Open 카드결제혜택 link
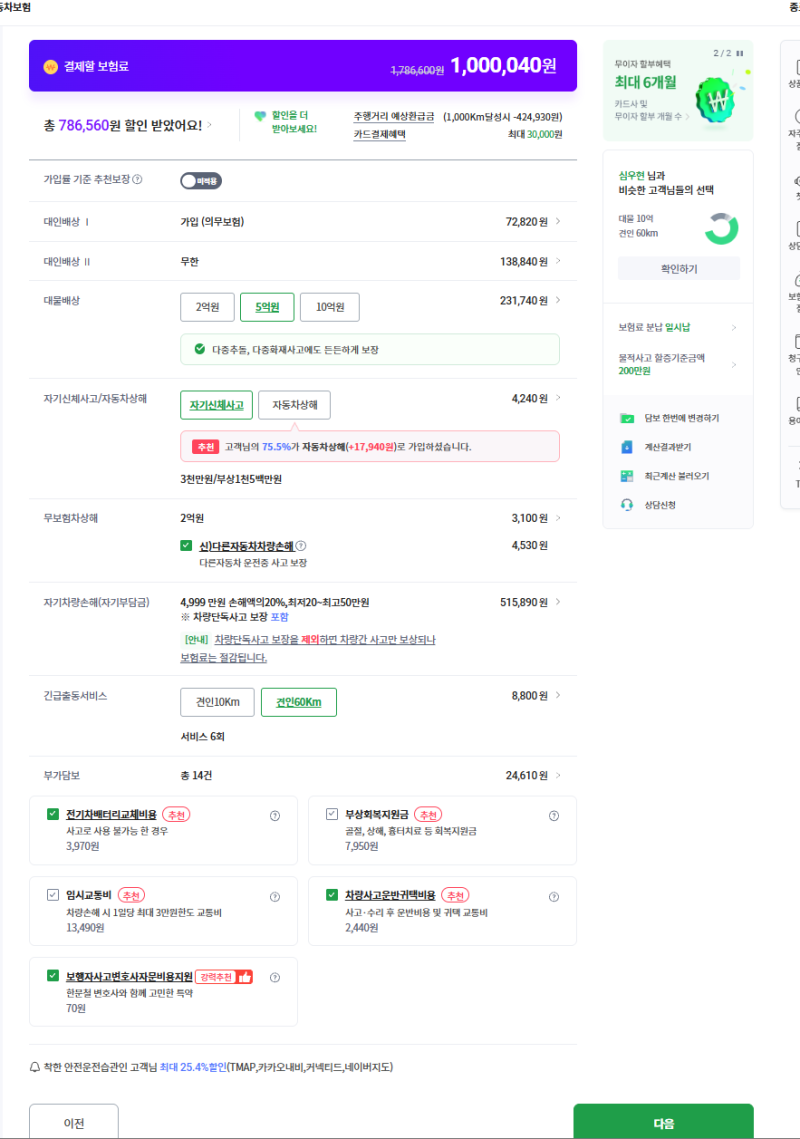 pos(379,134)
